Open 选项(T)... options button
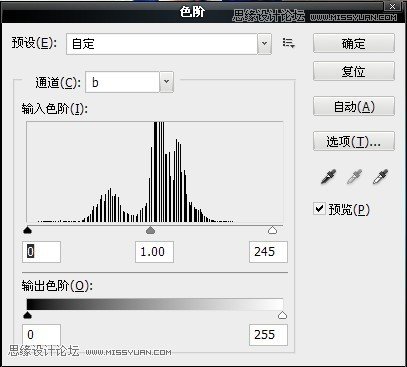The image size is (407, 367). (354, 141)
